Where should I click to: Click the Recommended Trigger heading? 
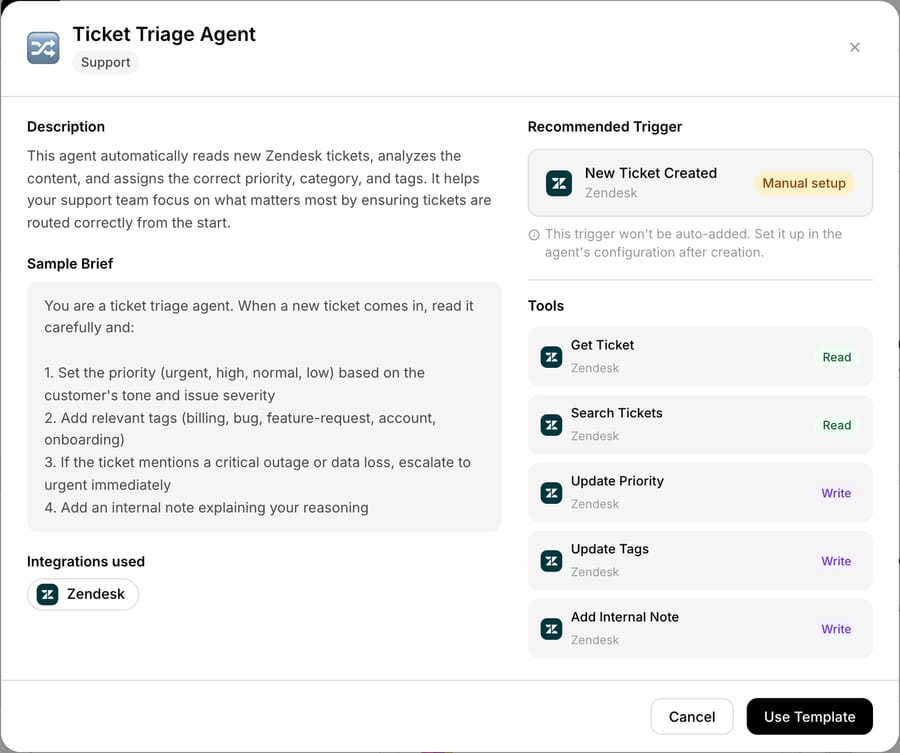(605, 127)
